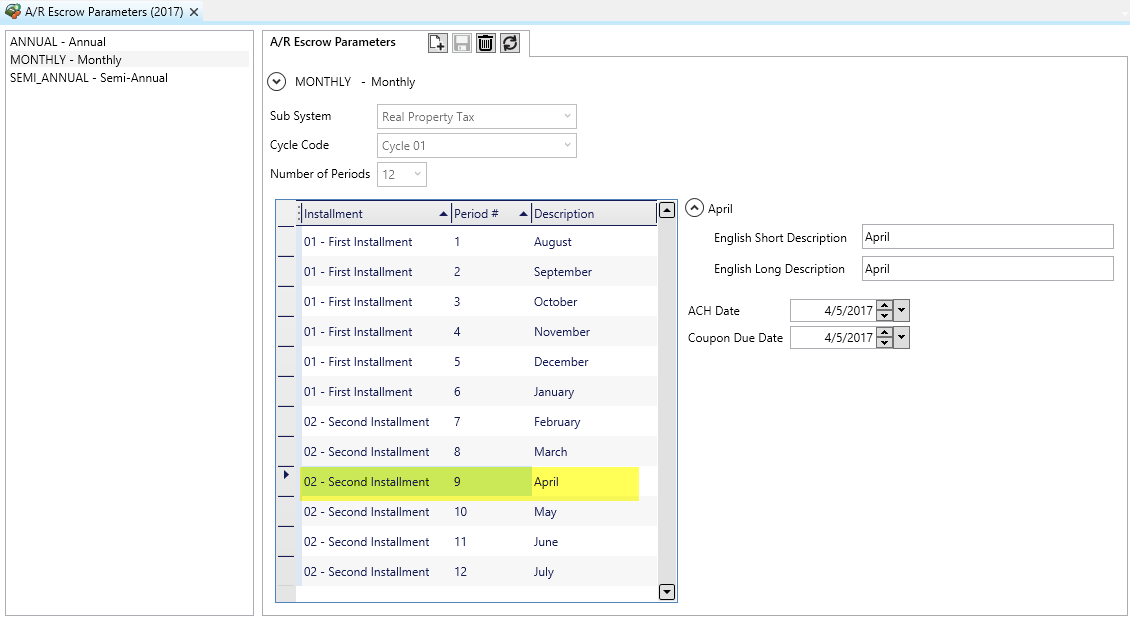Image resolution: width=1130 pixels, height=621 pixels.
Task: Collapse the MONTHLY - Monthly section
Action: [x=277, y=82]
